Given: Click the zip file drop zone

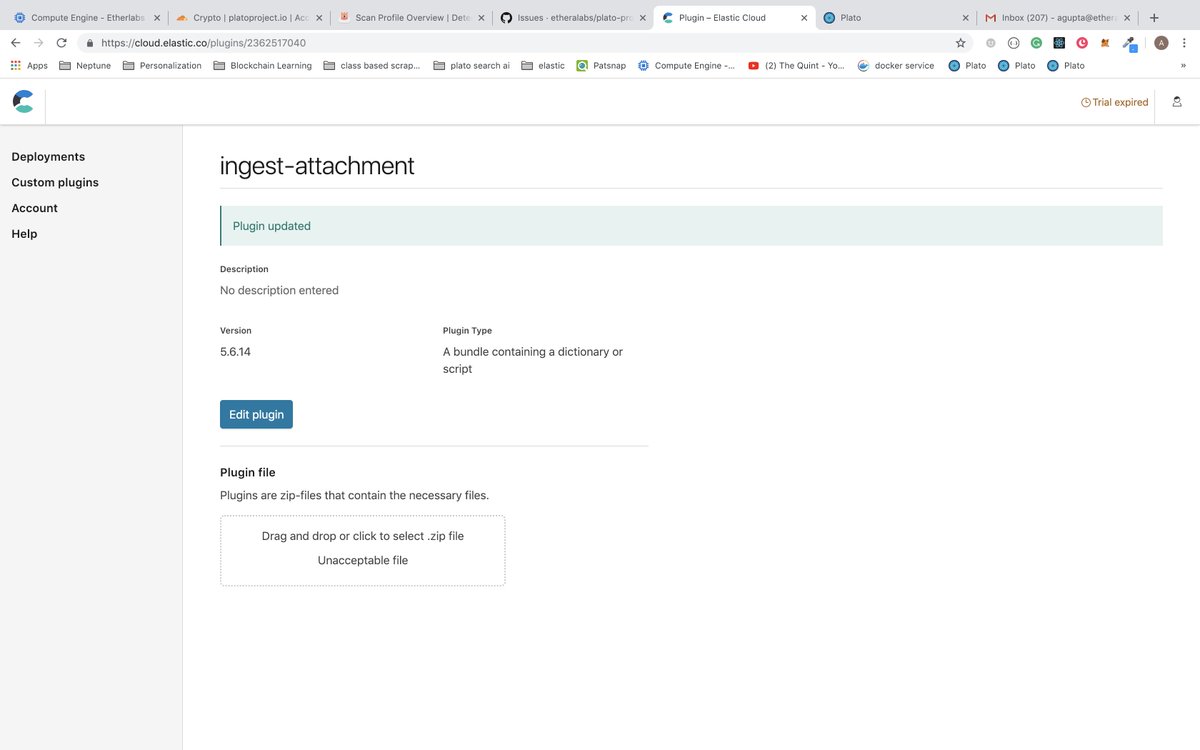Looking at the screenshot, I should (x=363, y=550).
